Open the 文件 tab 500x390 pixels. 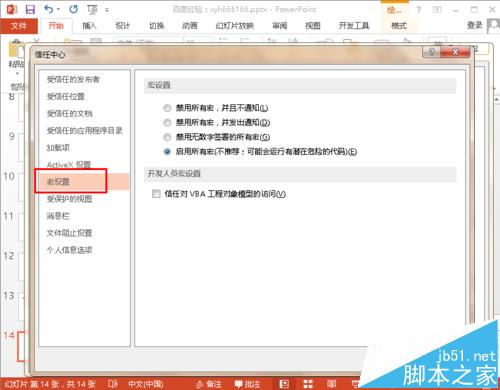19,26
